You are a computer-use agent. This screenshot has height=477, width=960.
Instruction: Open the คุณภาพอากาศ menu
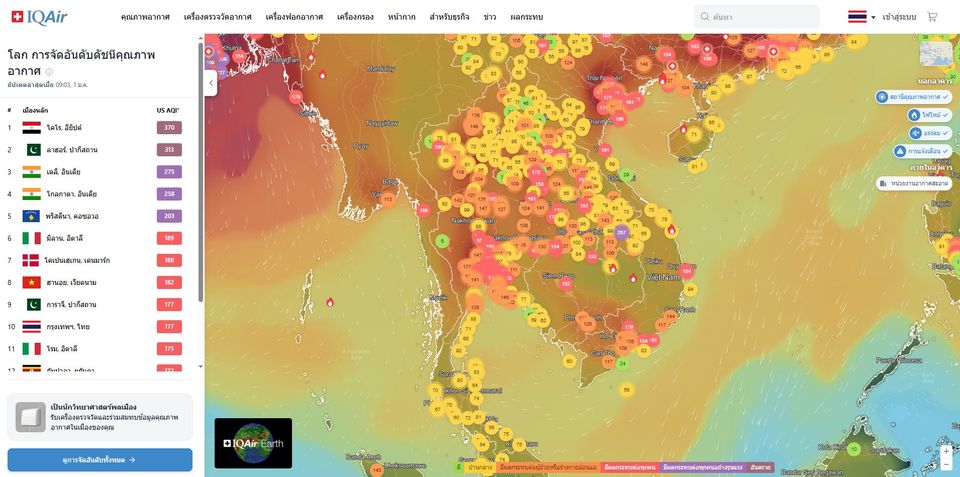pyautogui.click(x=144, y=17)
